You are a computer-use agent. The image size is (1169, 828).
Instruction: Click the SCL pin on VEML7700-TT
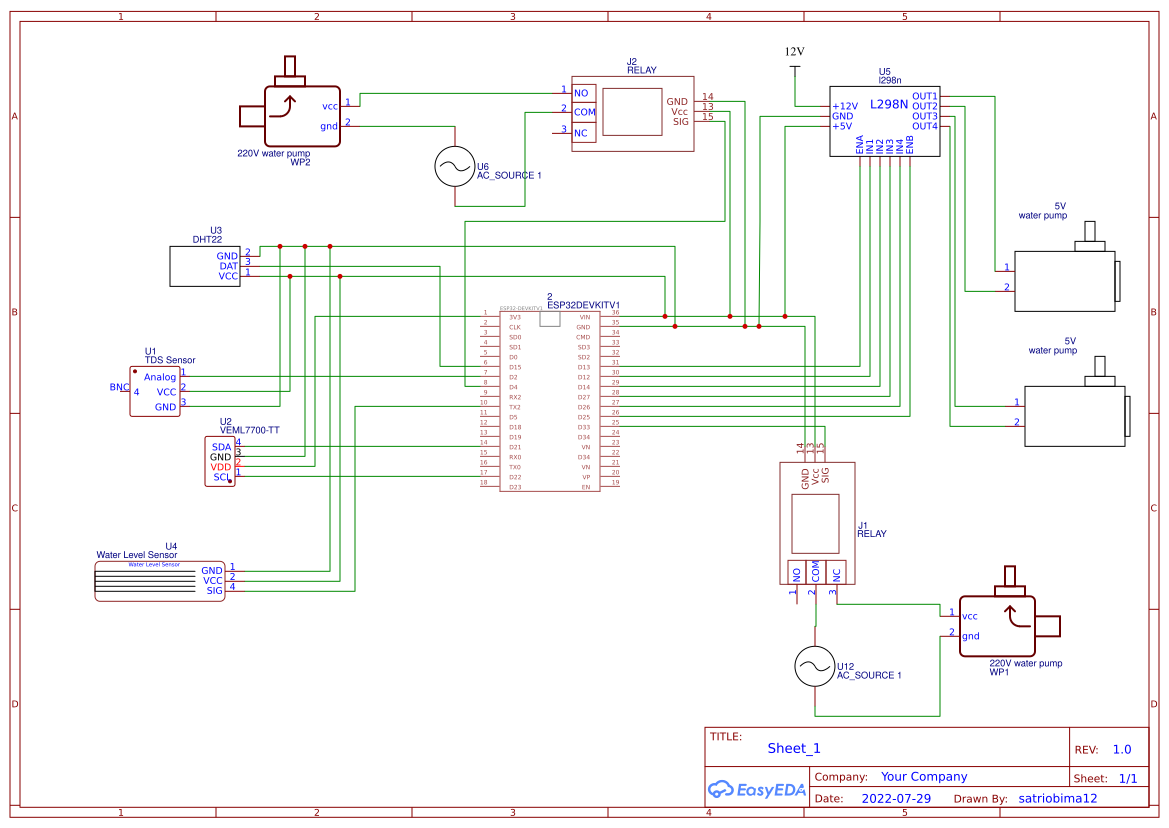click(x=221, y=477)
